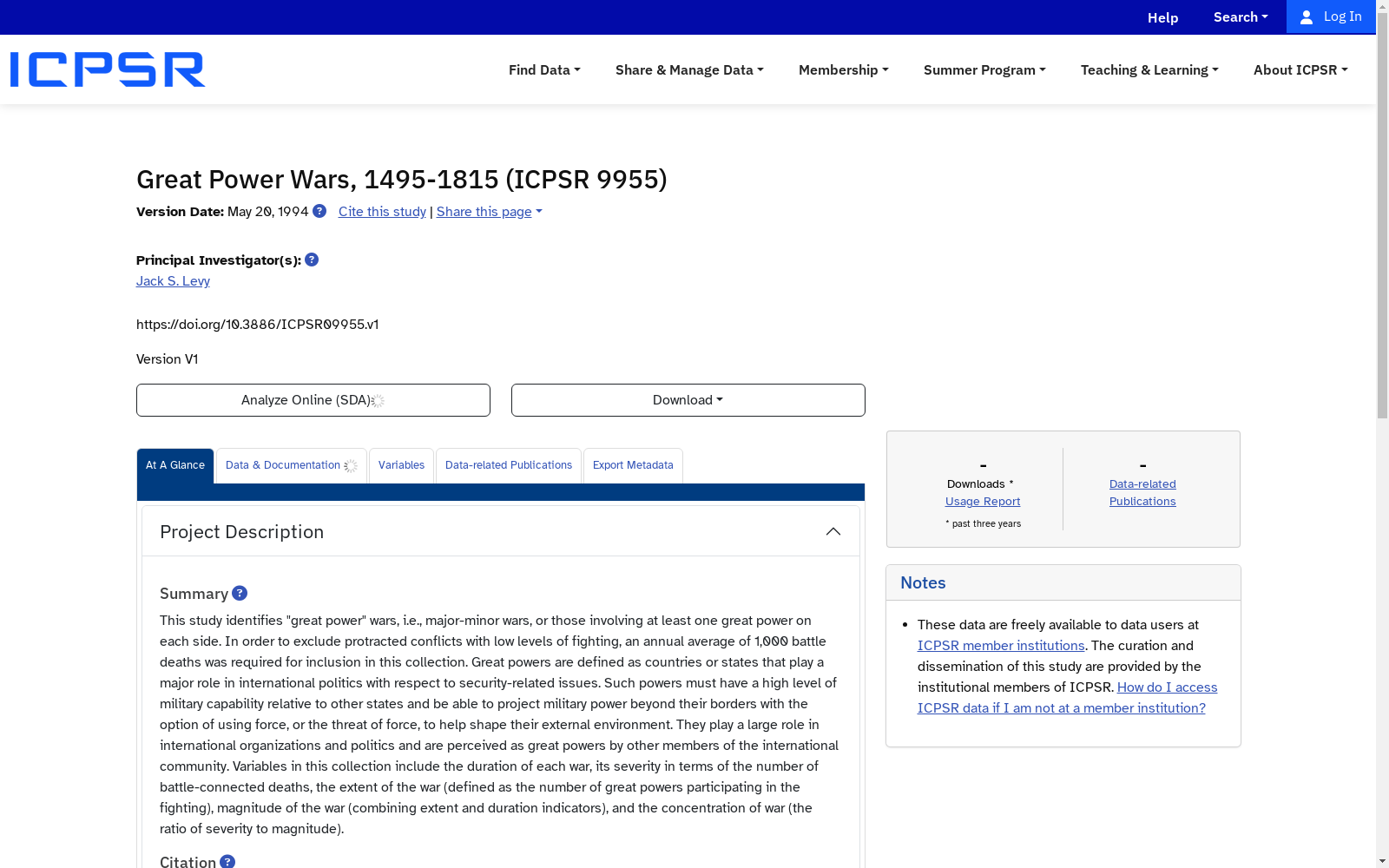This screenshot has height=868, width=1389.
Task: Expand the Summer Program menu
Action: tap(984, 69)
